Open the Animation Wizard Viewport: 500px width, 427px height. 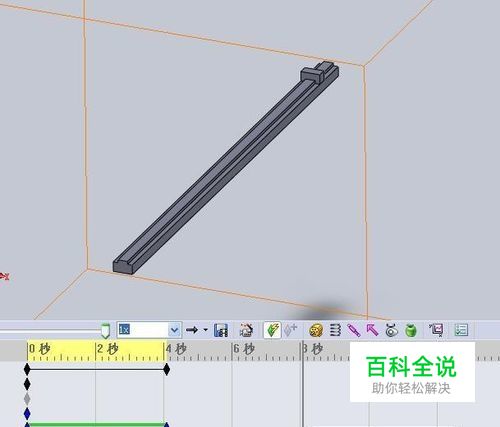pos(246,330)
